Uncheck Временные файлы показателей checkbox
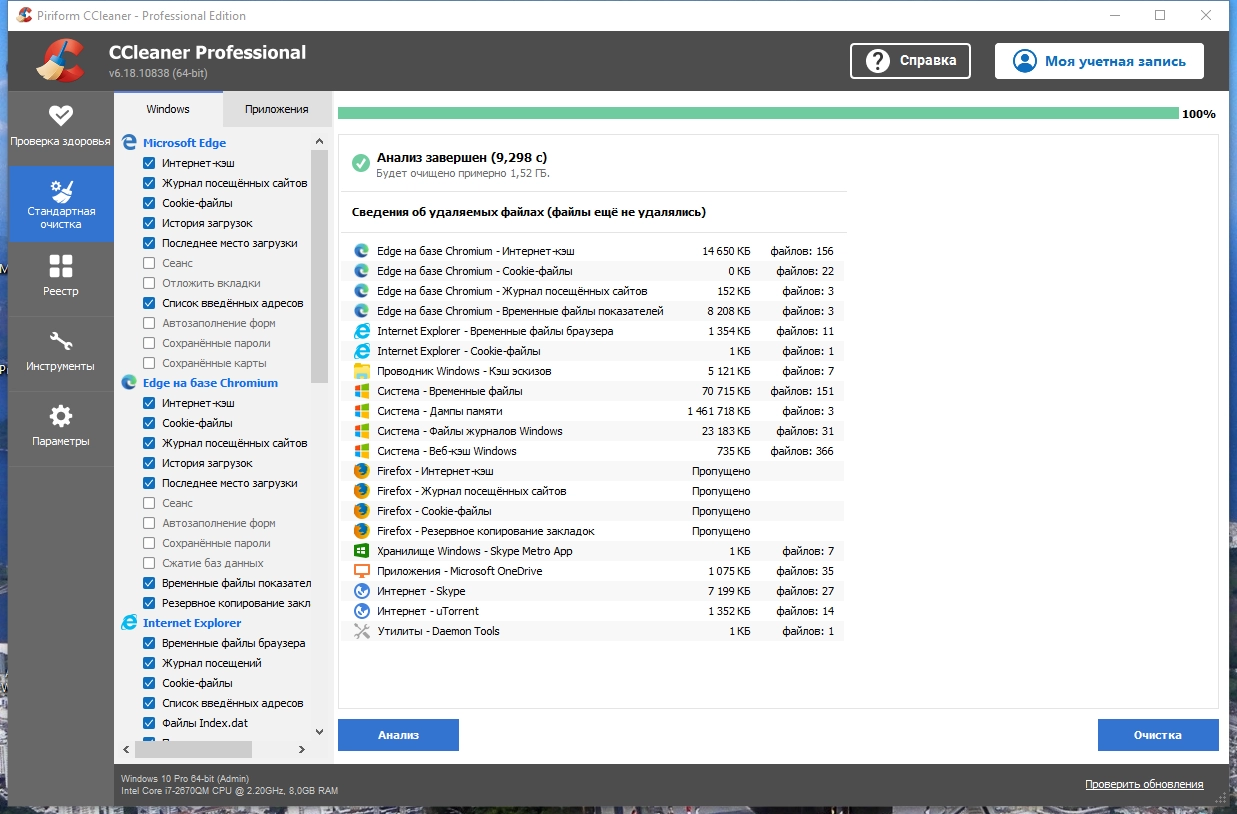Viewport: 1237px width, 814px height. 149,583
